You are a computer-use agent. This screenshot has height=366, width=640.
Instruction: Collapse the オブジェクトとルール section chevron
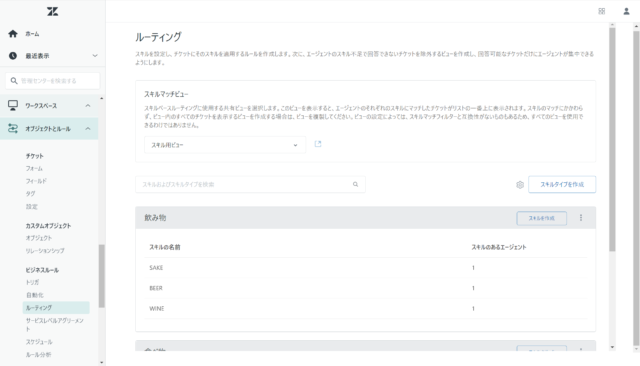pyautogui.click(x=88, y=129)
